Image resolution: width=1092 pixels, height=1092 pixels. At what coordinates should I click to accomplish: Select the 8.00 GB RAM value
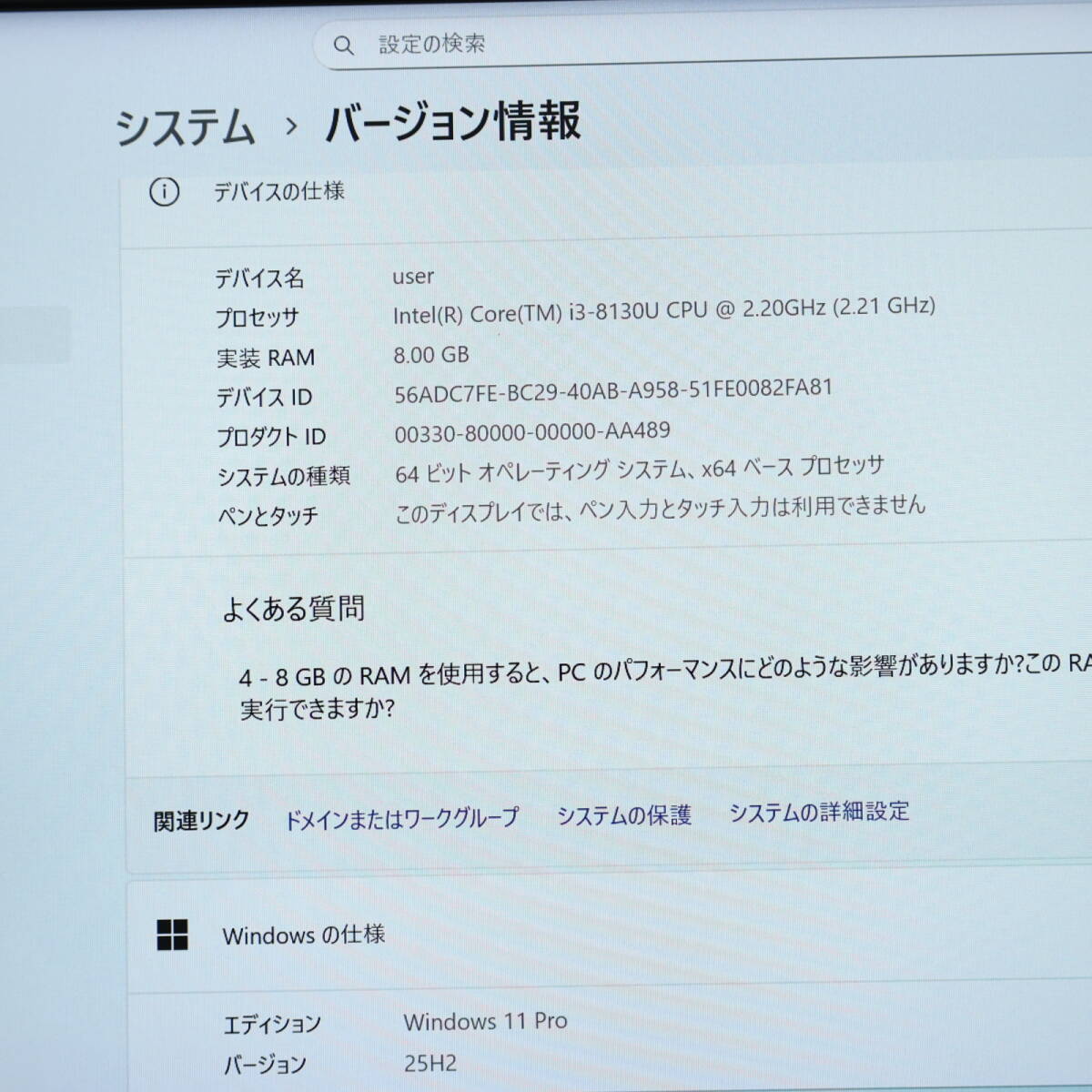[431, 354]
